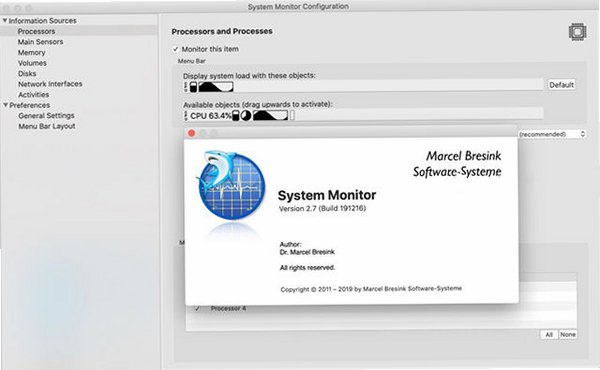Select the active history graph load object
Image resolution: width=600 pixels, height=370 pixels.
[215, 87]
